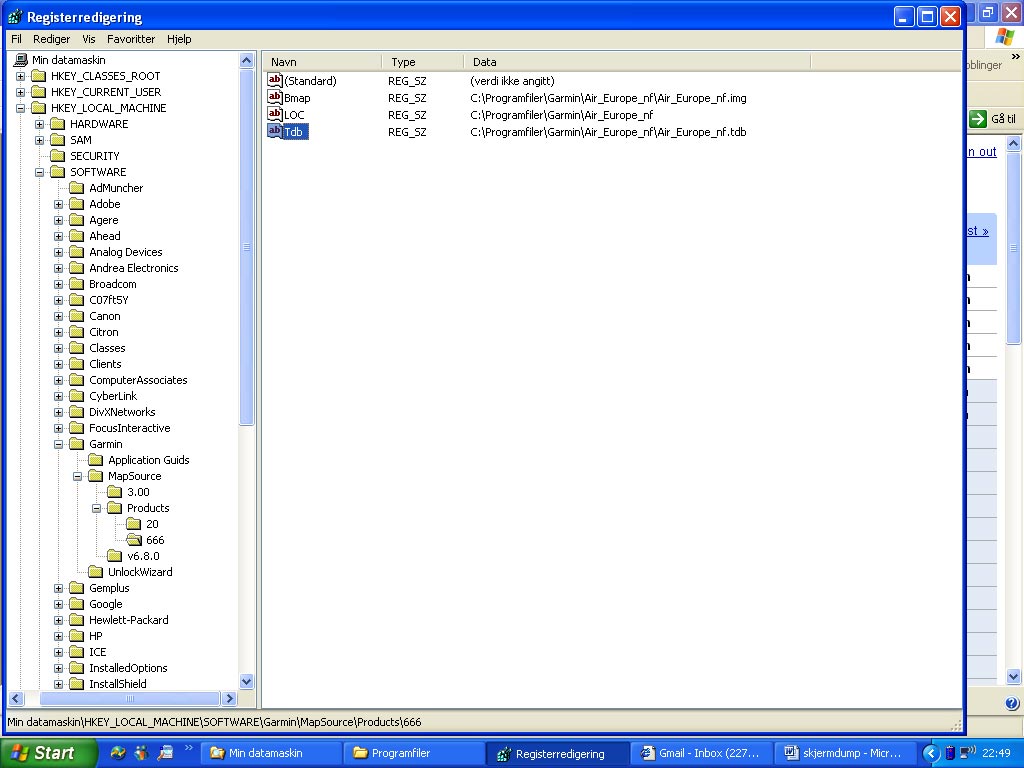Click the volume icon in the system tray
1024x768 pixels.
click(967, 752)
